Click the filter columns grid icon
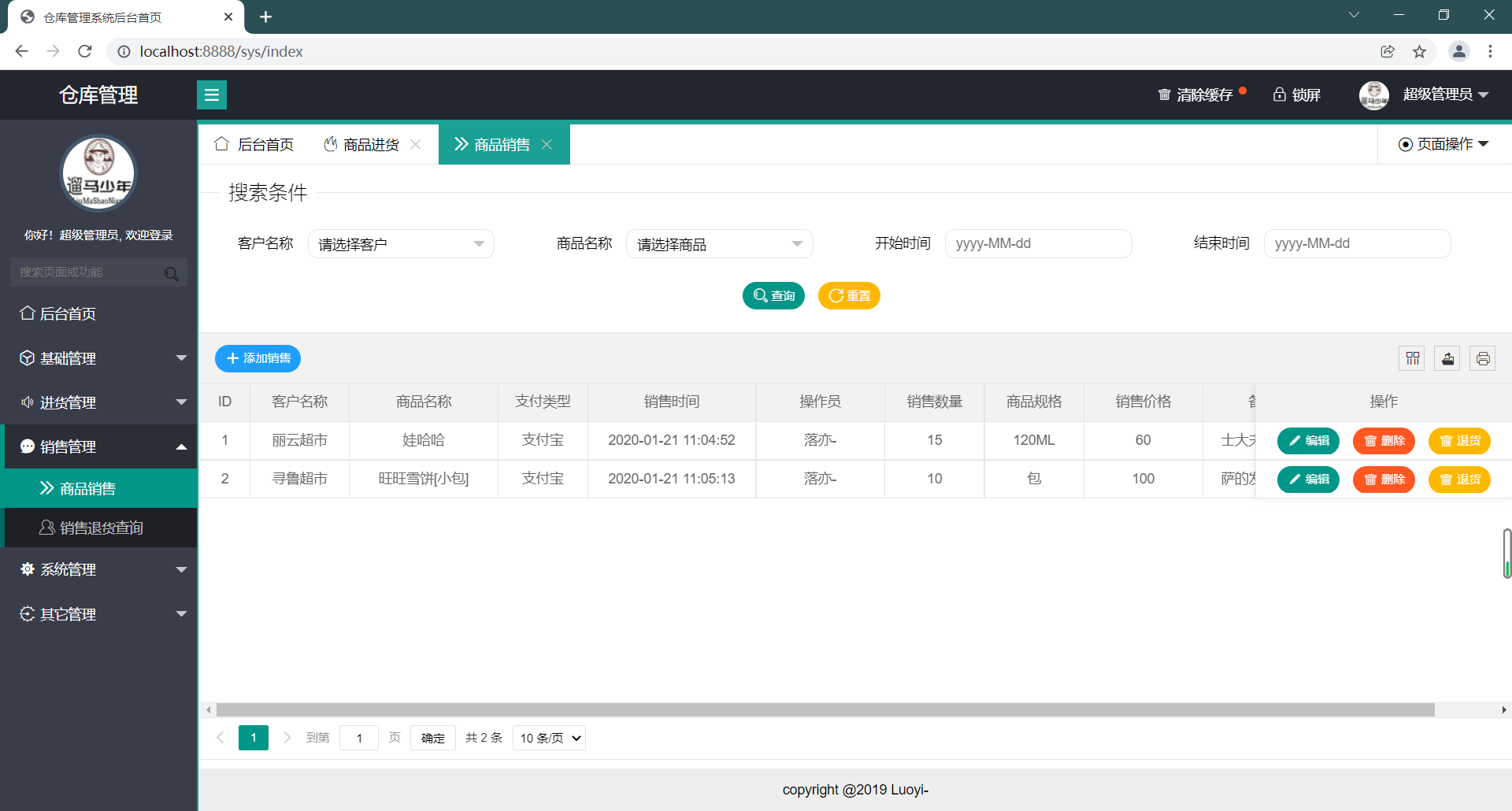This screenshot has height=811, width=1512. (x=1413, y=359)
